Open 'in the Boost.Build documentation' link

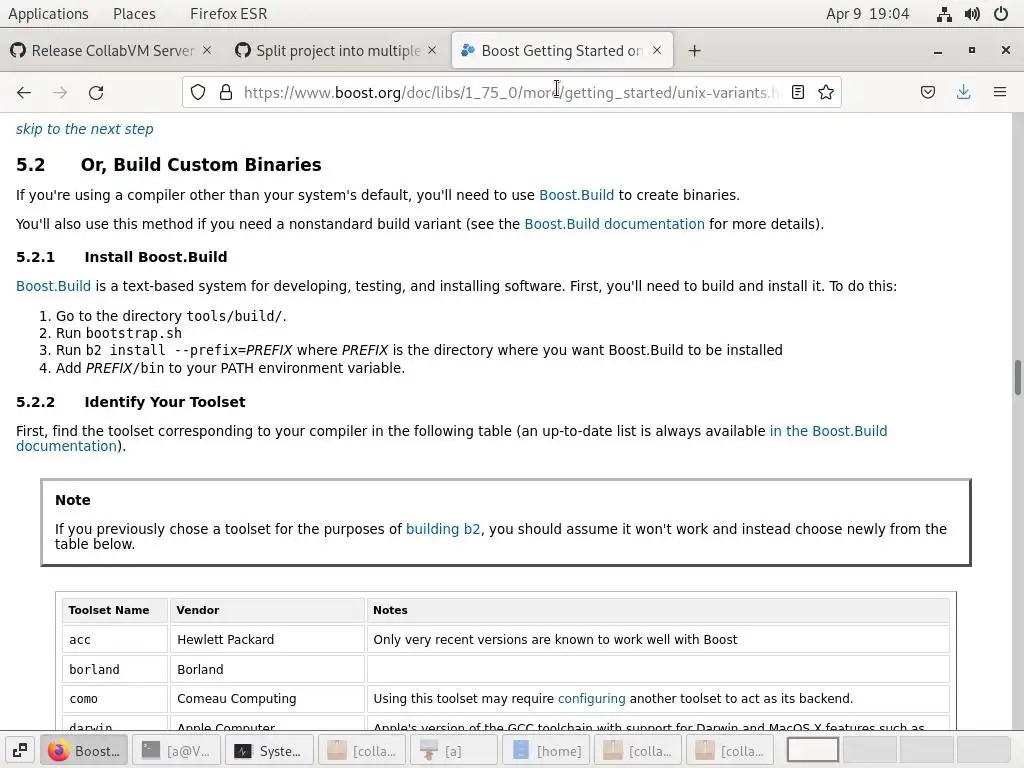pos(828,431)
